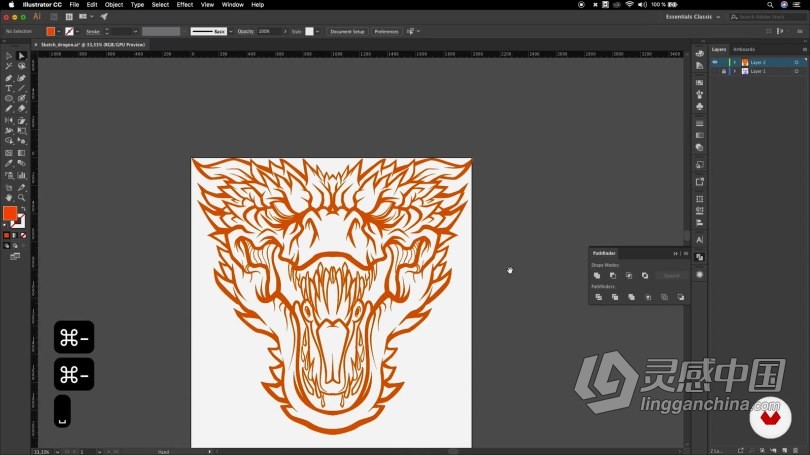Set paint mode to Gradient
810x455 pixels.
tap(15, 236)
